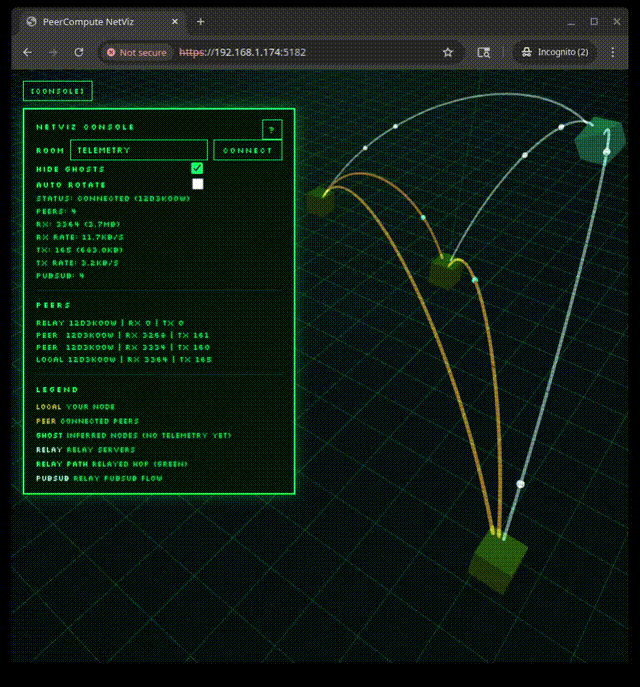Click the Room field containing TELEMETRY
Viewport: 640px width, 687px height.
pyautogui.click(x=139, y=150)
